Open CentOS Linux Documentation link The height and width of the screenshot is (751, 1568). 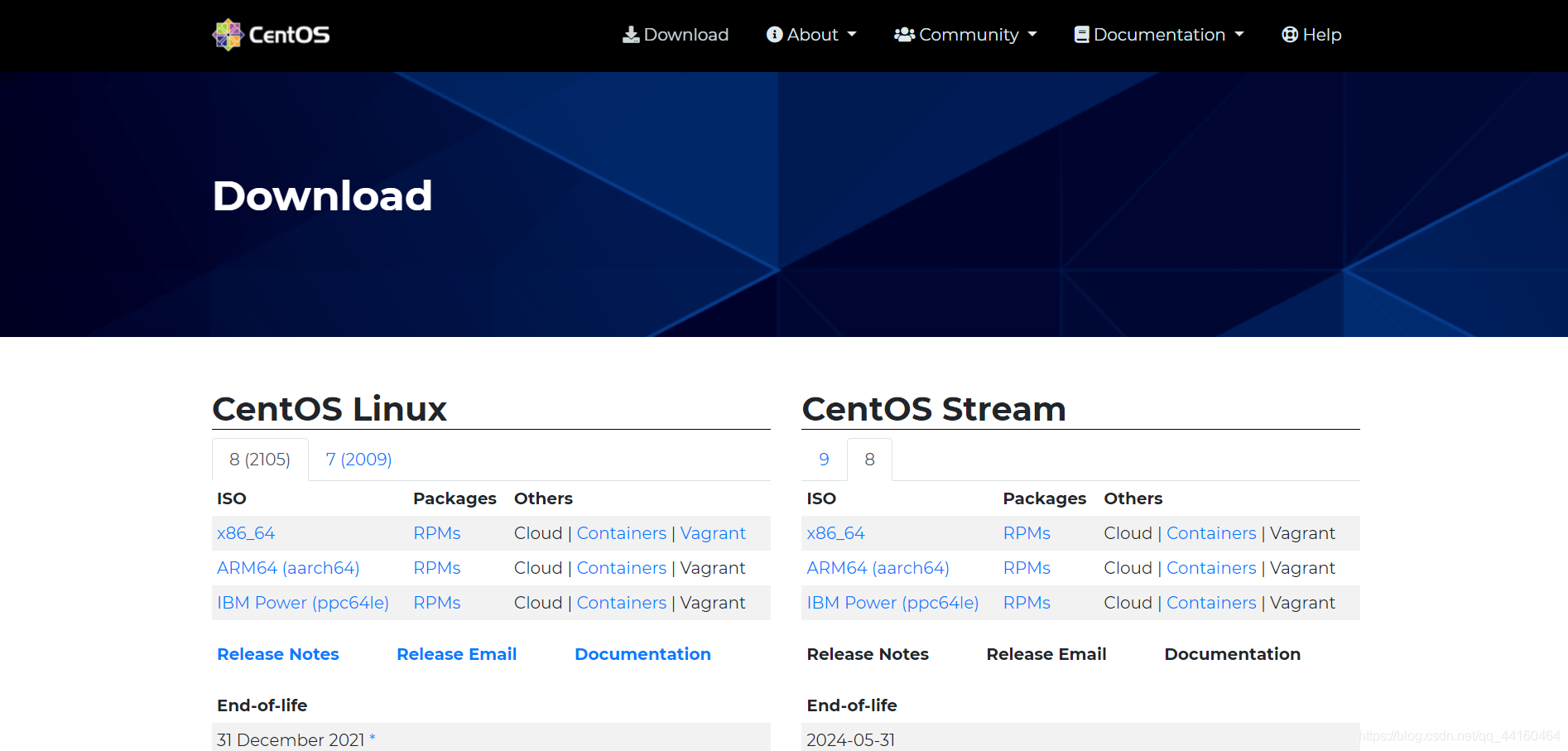[x=642, y=654]
